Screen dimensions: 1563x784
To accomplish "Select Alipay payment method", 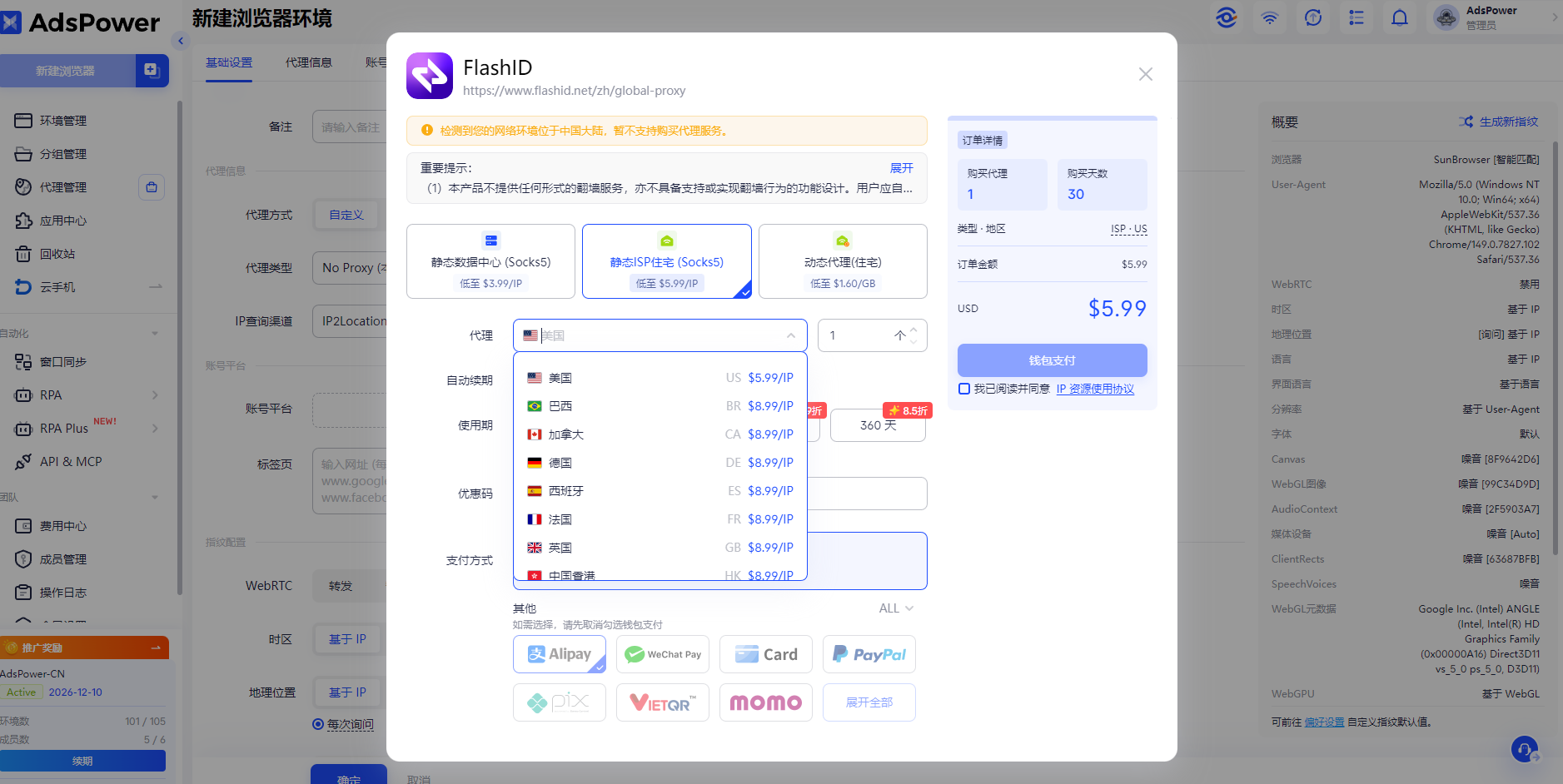I will pos(560,654).
